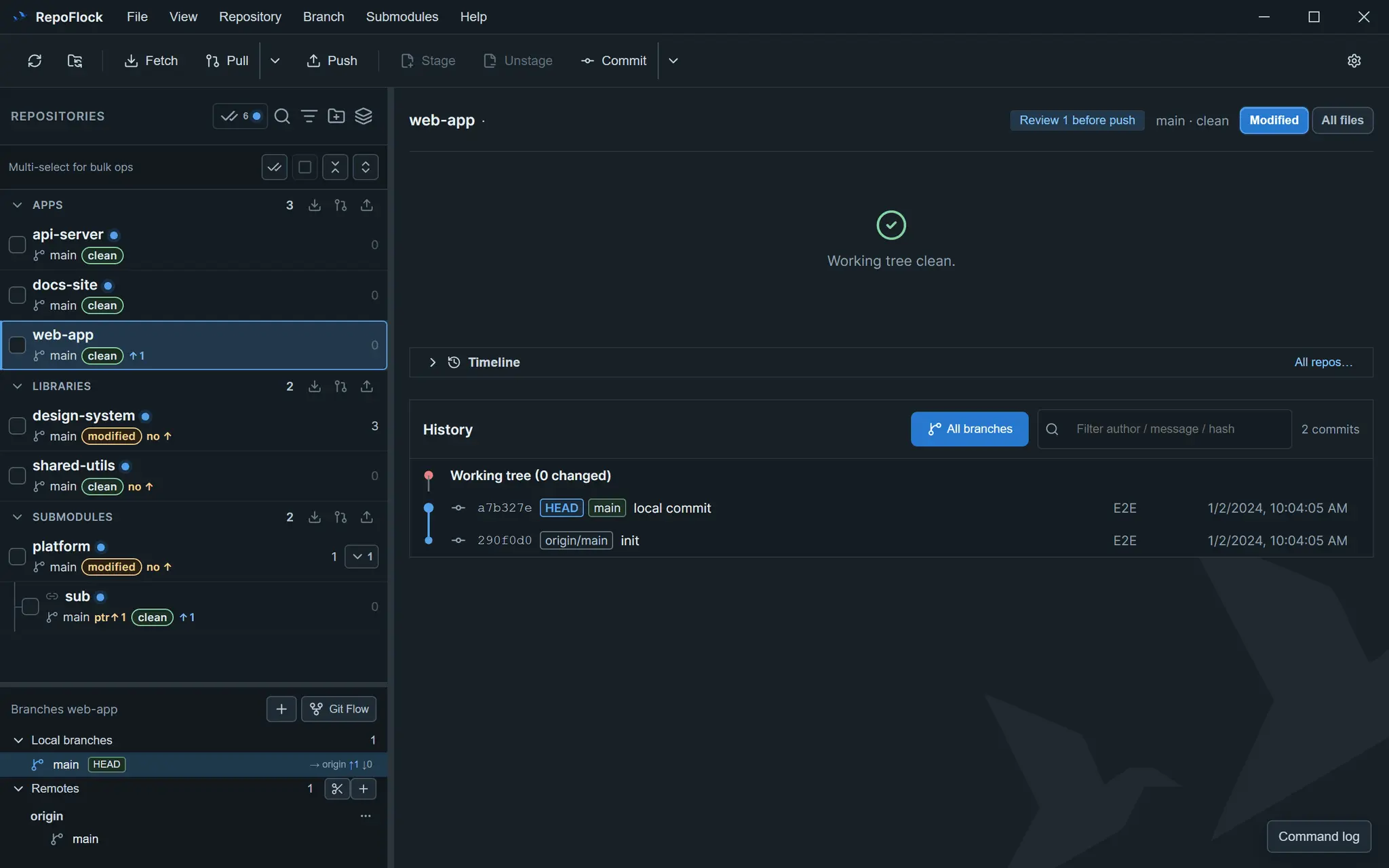Open the folder tree icon in toolbar
Image resolution: width=1389 pixels, height=868 pixels.
(x=75, y=61)
